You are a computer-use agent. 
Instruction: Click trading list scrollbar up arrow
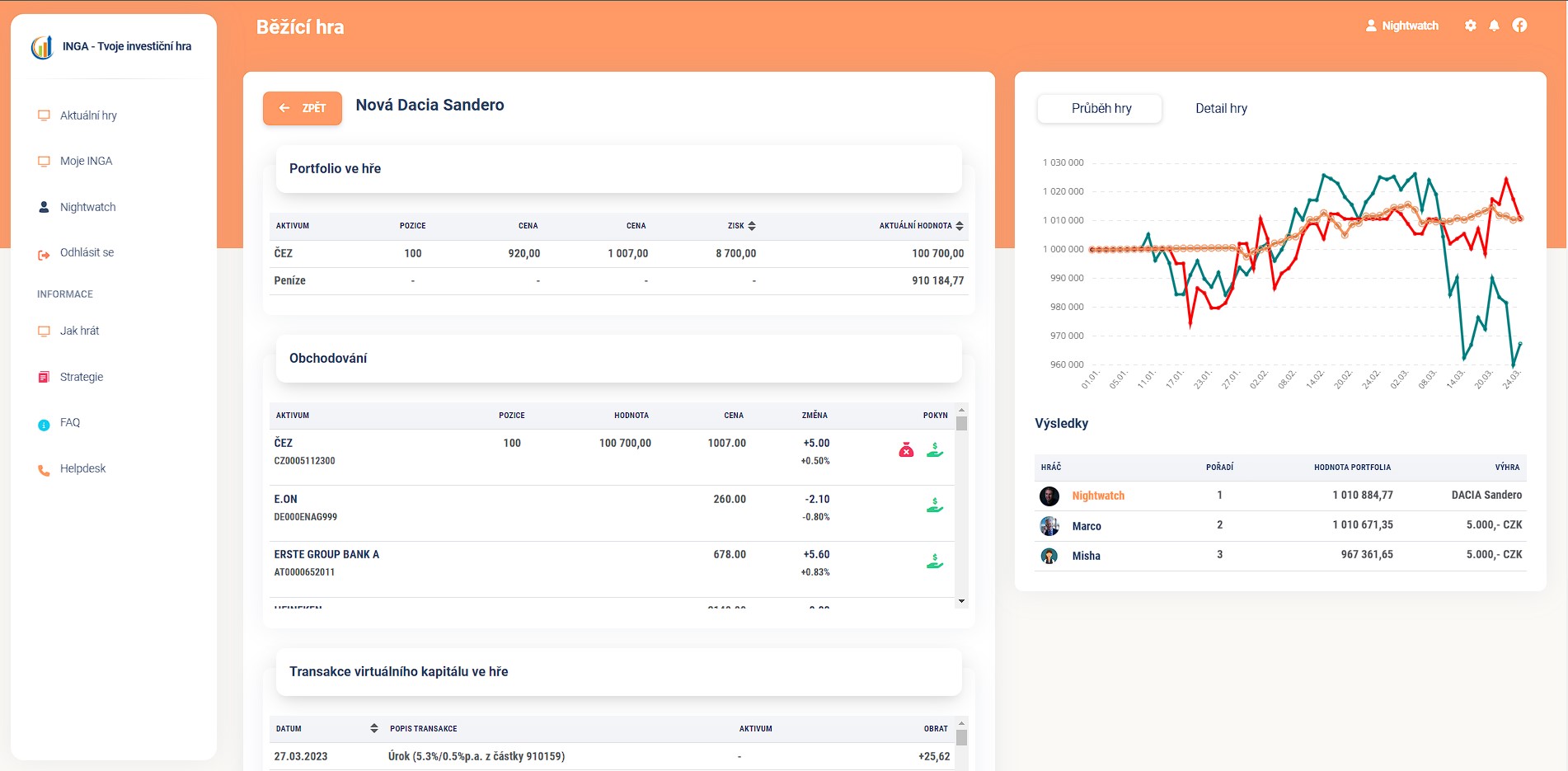(x=961, y=410)
